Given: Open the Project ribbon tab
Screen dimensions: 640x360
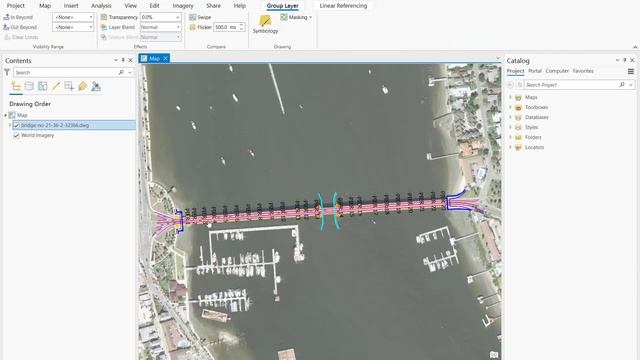Looking at the screenshot, I should 16,6.
